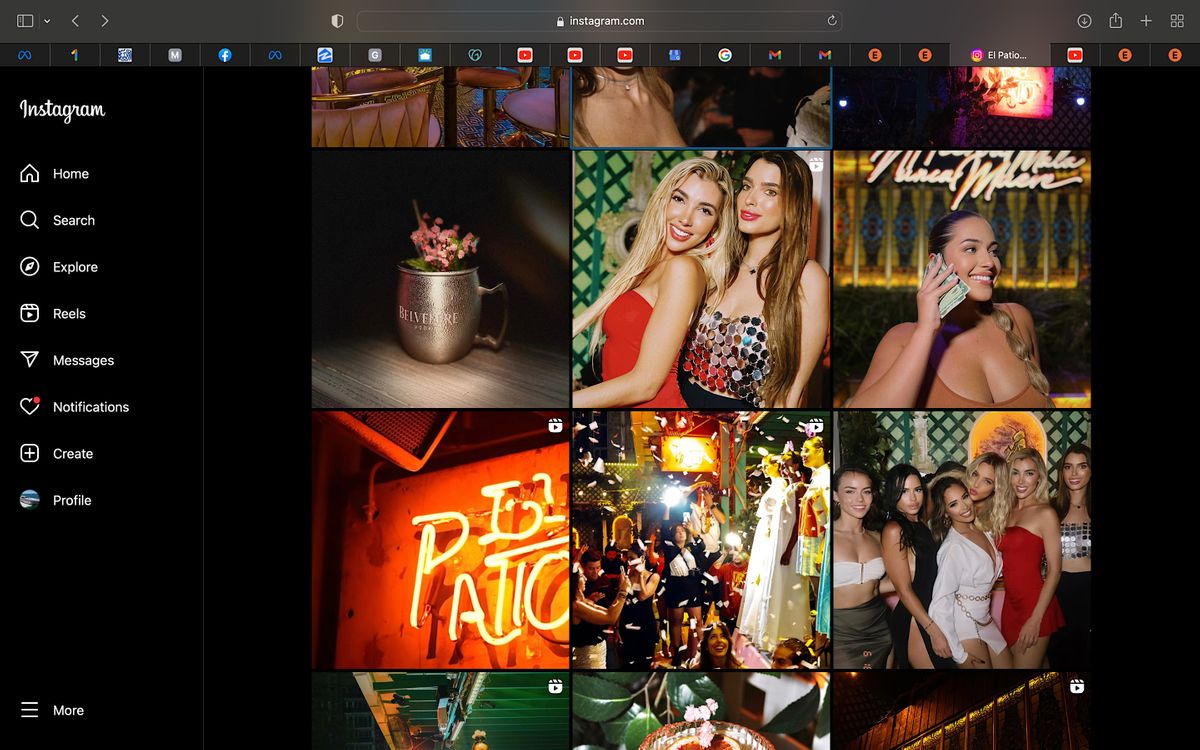
Task: Switch to the El Patio browser tab
Action: (1000, 55)
